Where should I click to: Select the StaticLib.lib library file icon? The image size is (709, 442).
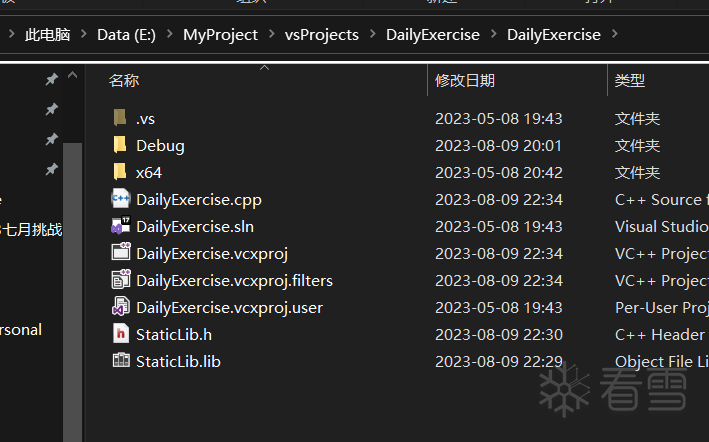coord(121,360)
